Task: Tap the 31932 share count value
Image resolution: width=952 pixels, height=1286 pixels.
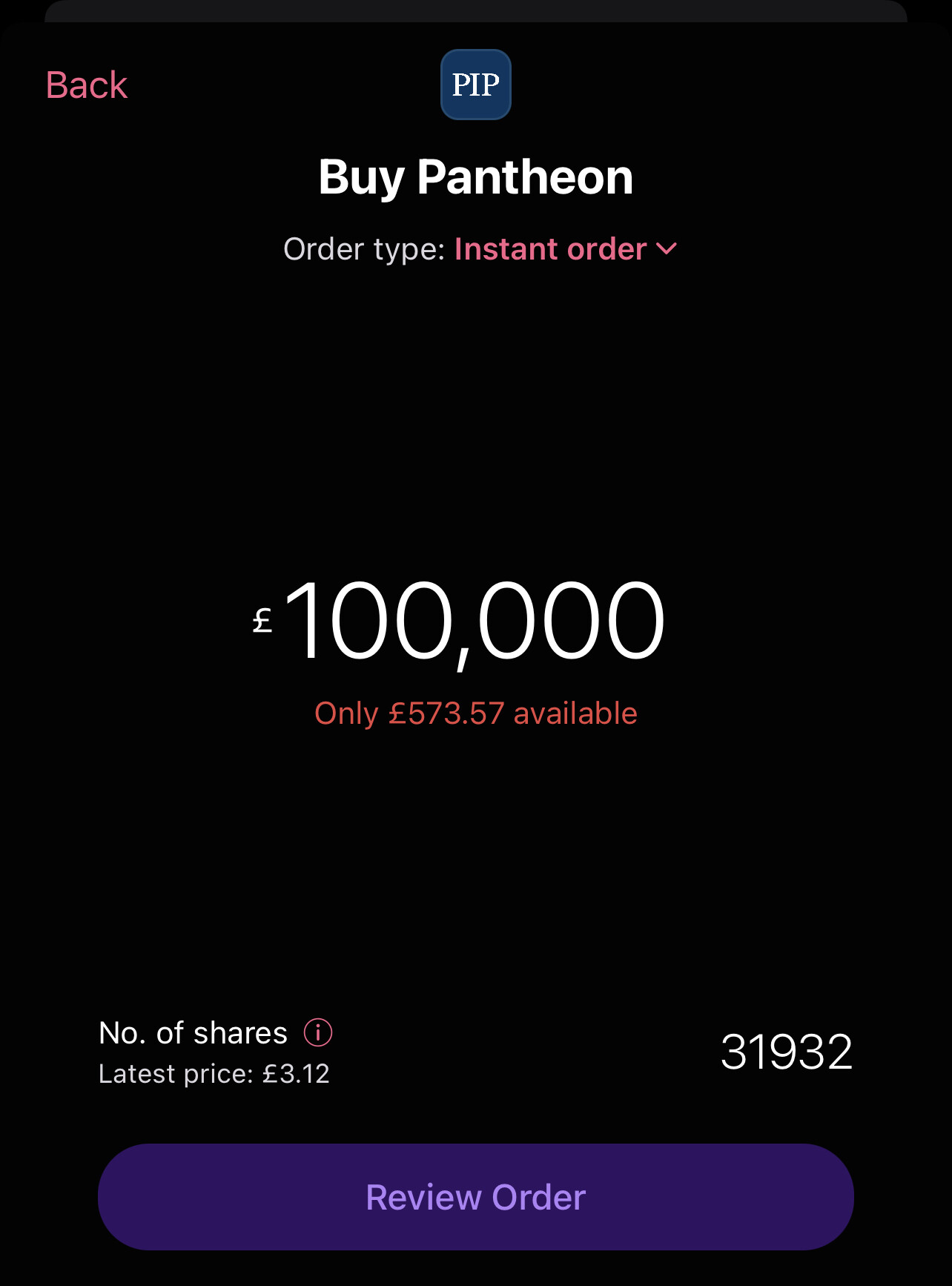Action: 787,1052
